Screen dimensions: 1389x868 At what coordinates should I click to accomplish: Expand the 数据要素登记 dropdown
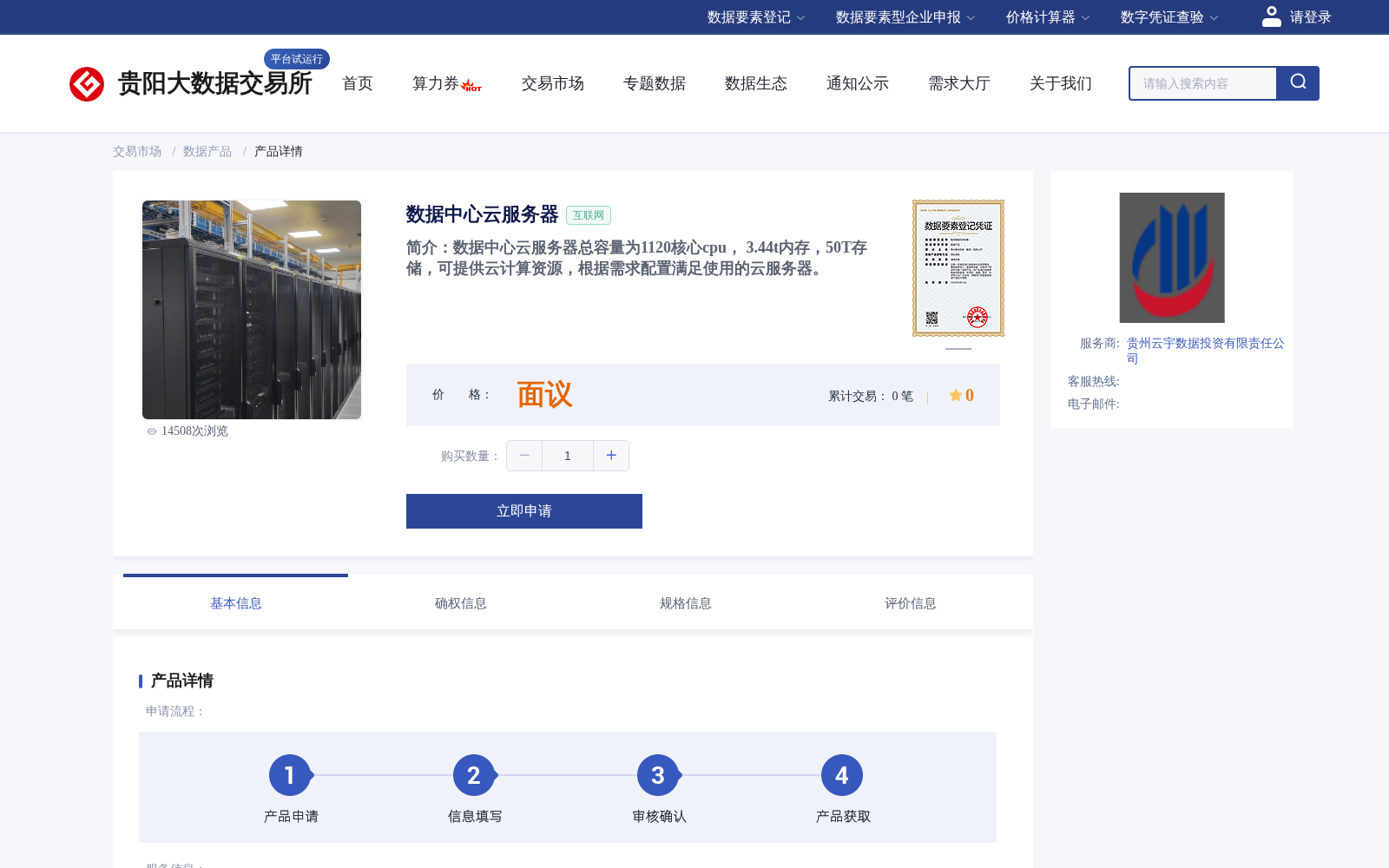click(756, 17)
